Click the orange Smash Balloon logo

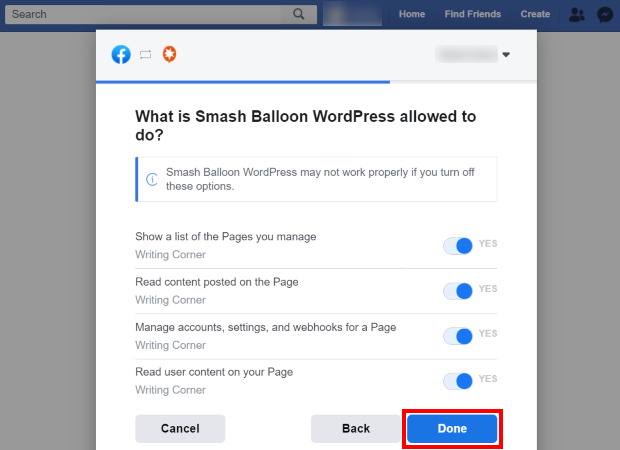[x=169, y=54]
